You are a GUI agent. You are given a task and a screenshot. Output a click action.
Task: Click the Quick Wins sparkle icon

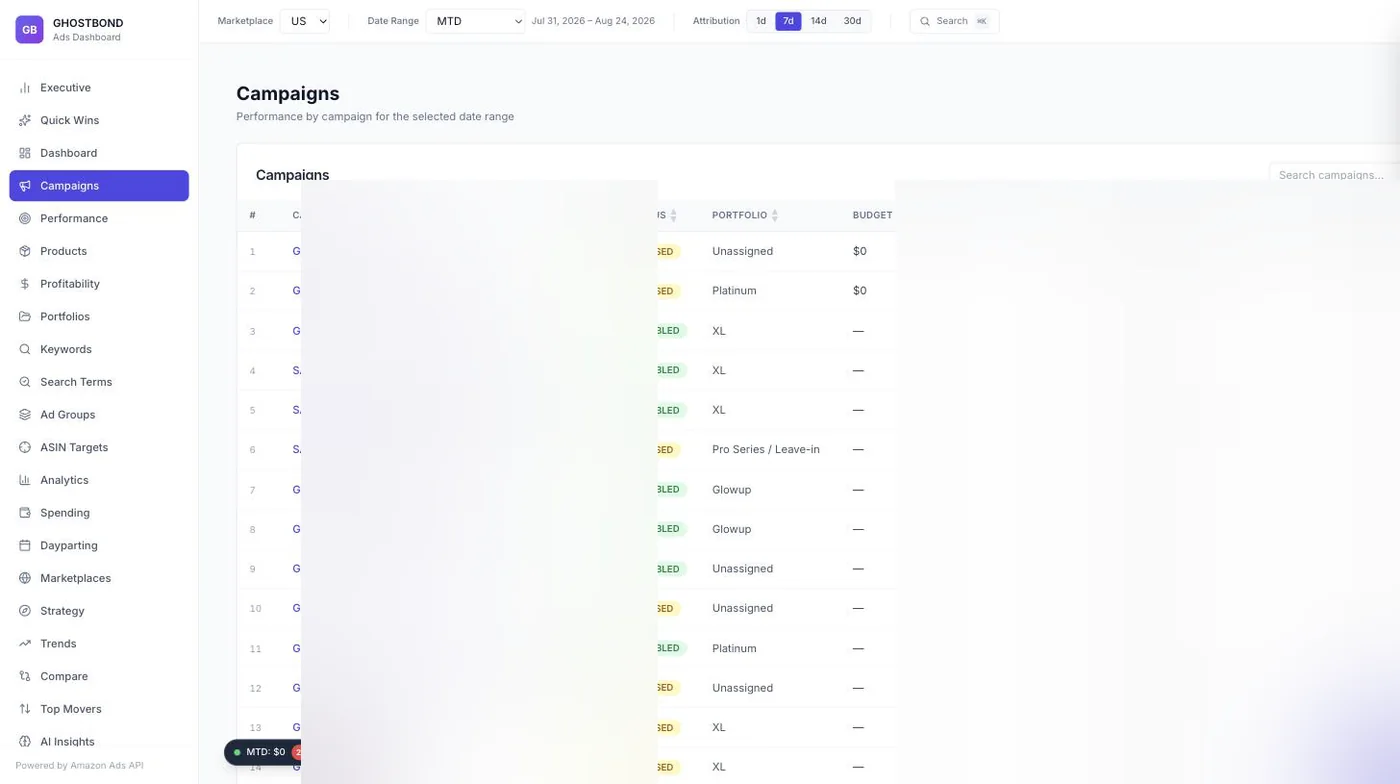[x=25, y=120]
